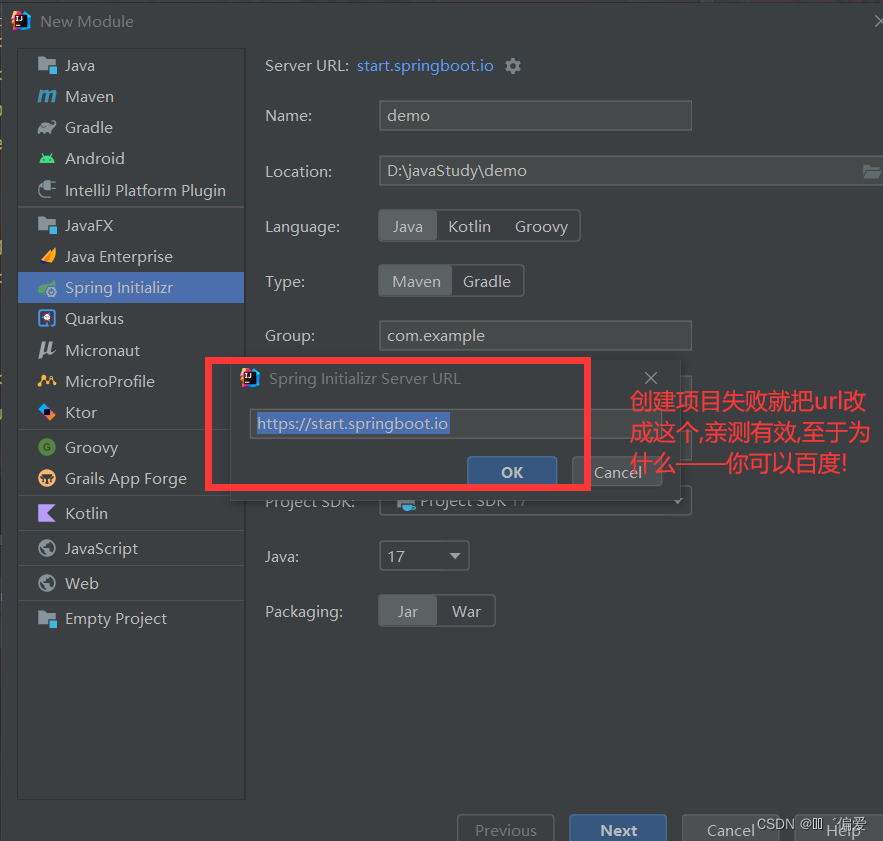The image size is (883, 841).
Task: Click the Group field 'com.example'
Action: 535,336
